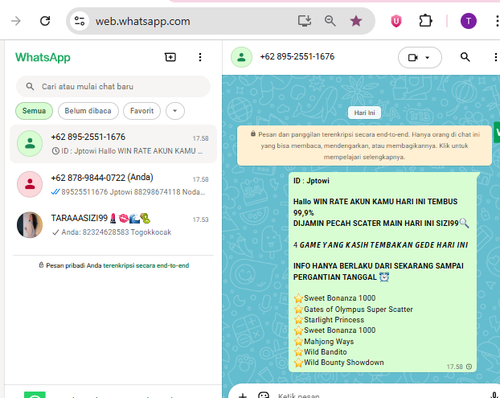Click the 'Cari atau mulai chat baru' search field
This screenshot has height=398, width=500.
[113, 86]
